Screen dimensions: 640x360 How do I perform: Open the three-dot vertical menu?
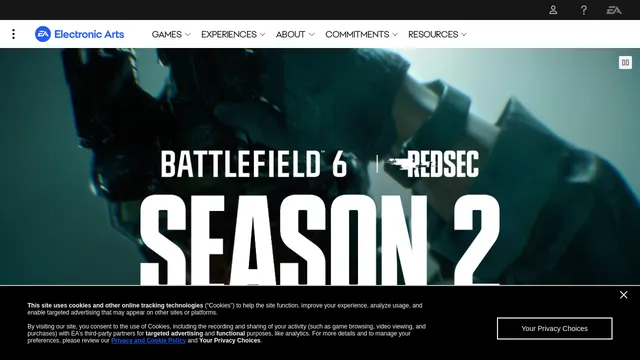click(x=13, y=34)
